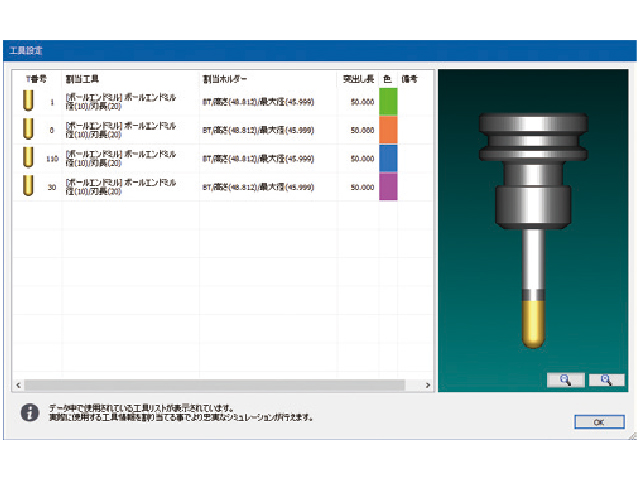Click the horizontal scrollbar right arrow
The height and width of the screenshot is (480, 640).
coord(428,385)
